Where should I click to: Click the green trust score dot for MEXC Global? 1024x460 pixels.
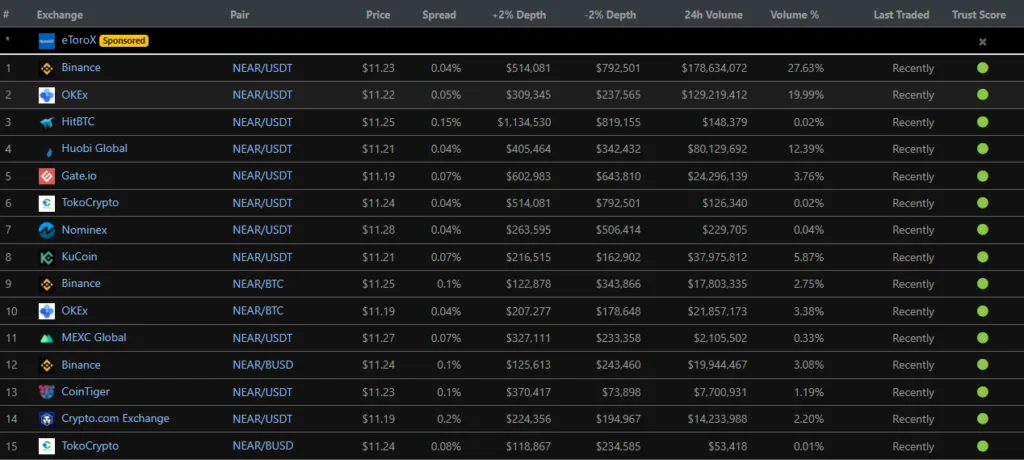point(982,338)
